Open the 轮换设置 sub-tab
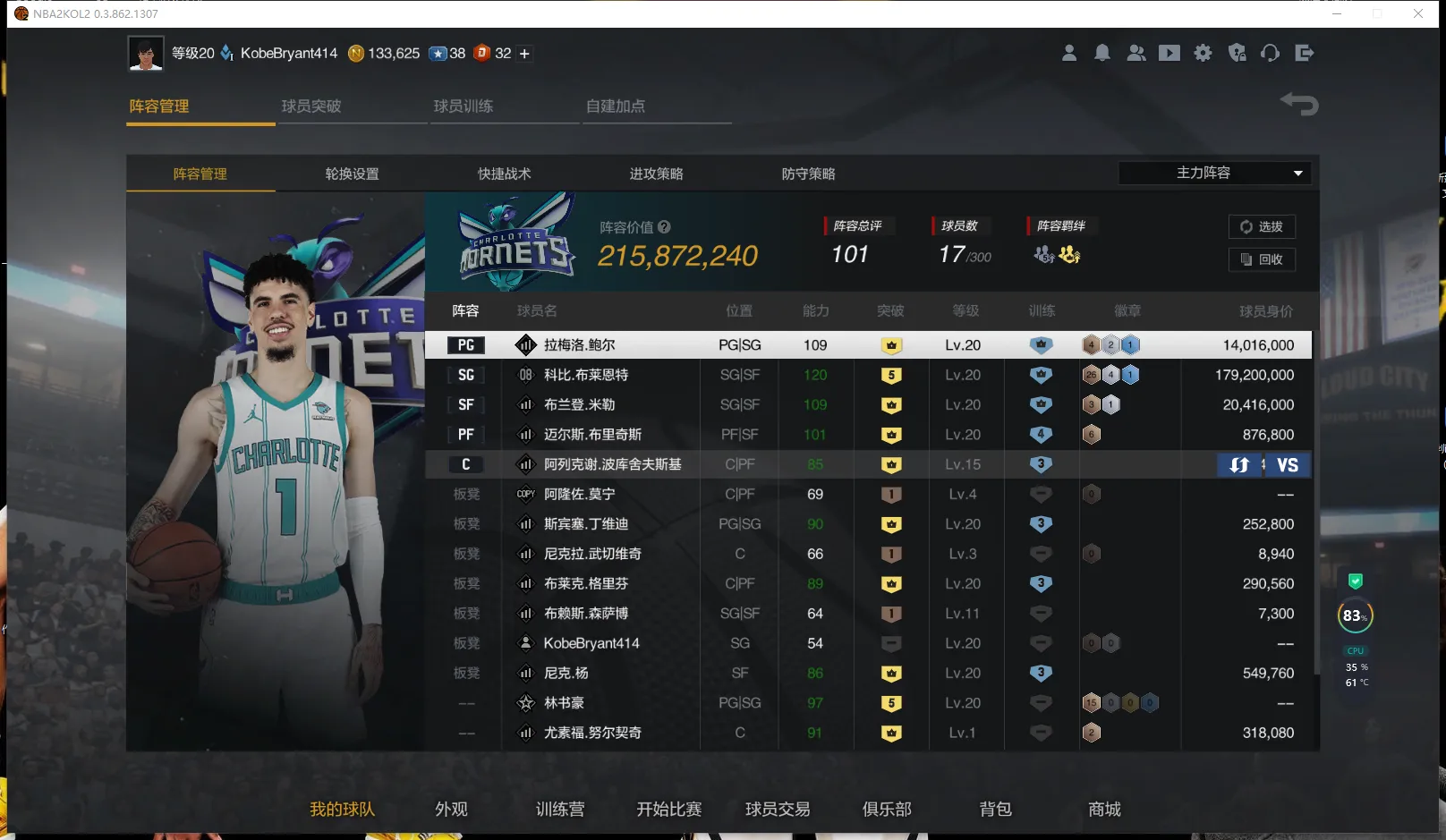Screen dimensions: 1446x840 pyautogui.click(x=353, y=174)
